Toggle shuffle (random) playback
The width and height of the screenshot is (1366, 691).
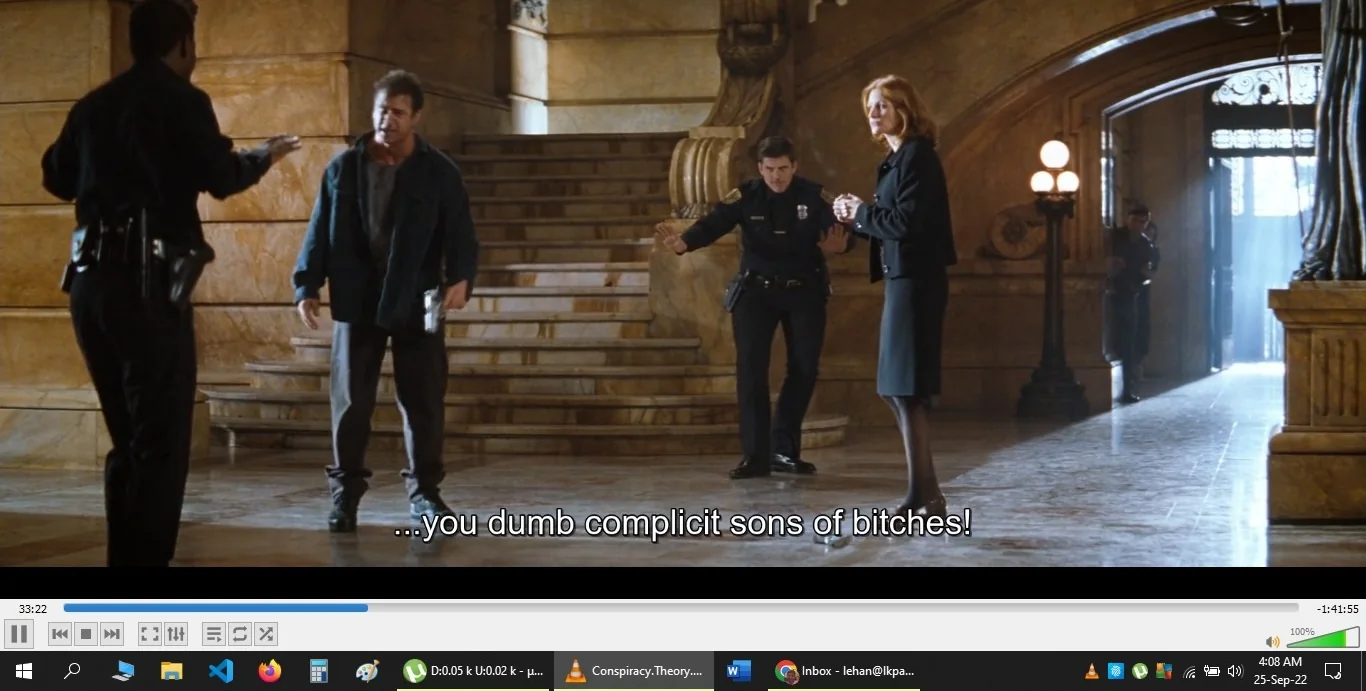(x=265, y=634)
